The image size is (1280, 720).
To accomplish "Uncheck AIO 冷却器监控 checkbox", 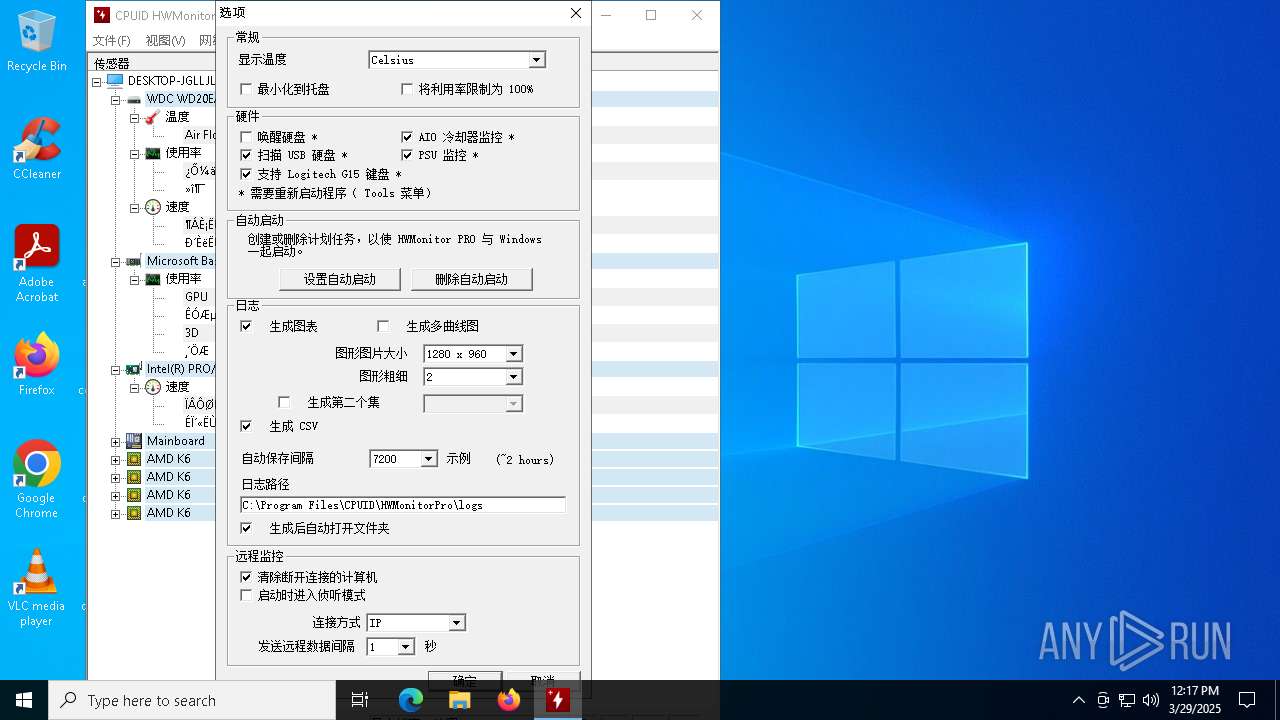I will pyautogui.click(x=407, y=137).
